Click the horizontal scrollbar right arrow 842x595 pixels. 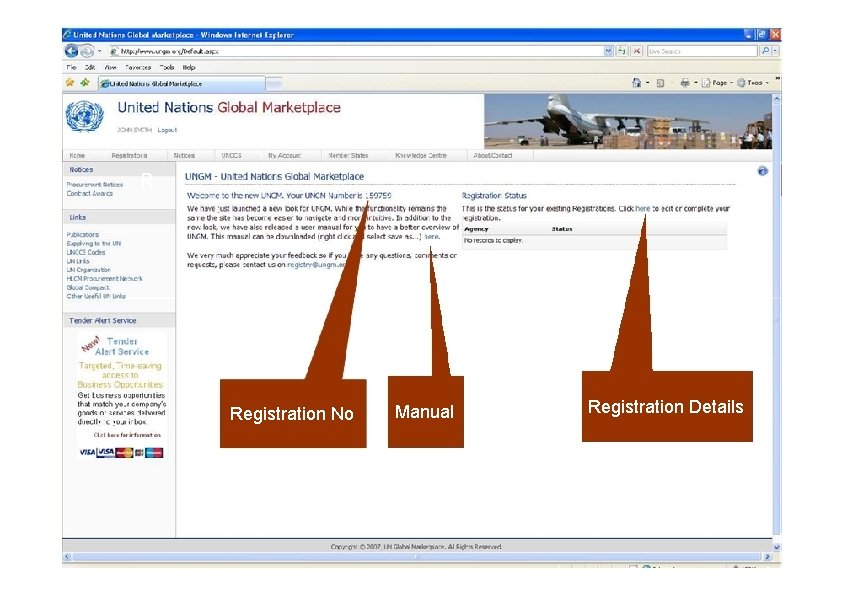pyautogui.click(x=767, y=557)
